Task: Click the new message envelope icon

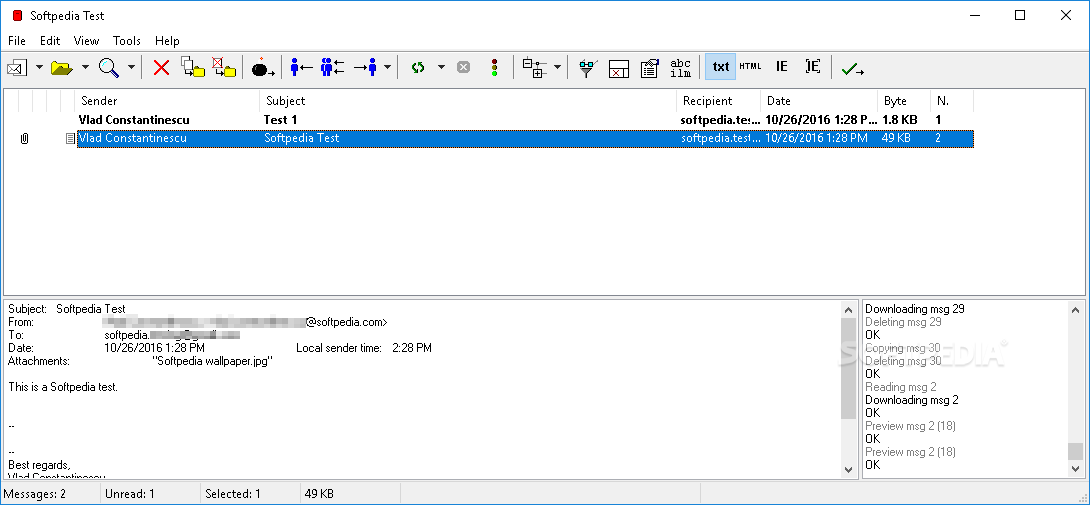Action: [17, 67]
